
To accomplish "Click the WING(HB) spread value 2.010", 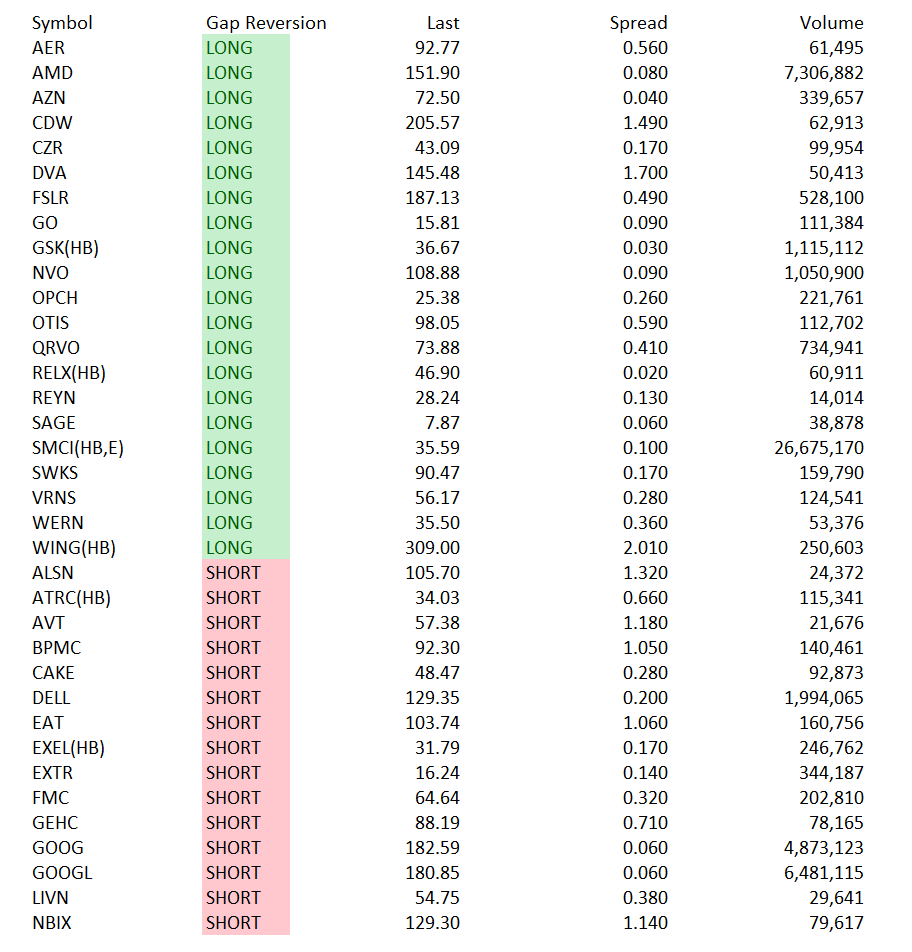I will (645, 548).
